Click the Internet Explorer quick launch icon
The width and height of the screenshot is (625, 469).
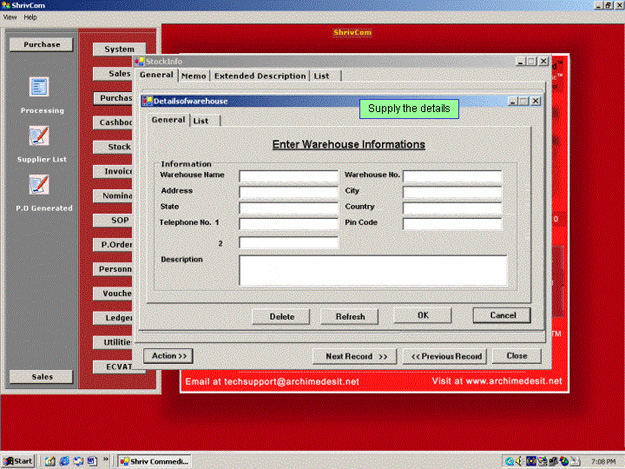pyautogui.click(x=63, y=461)
